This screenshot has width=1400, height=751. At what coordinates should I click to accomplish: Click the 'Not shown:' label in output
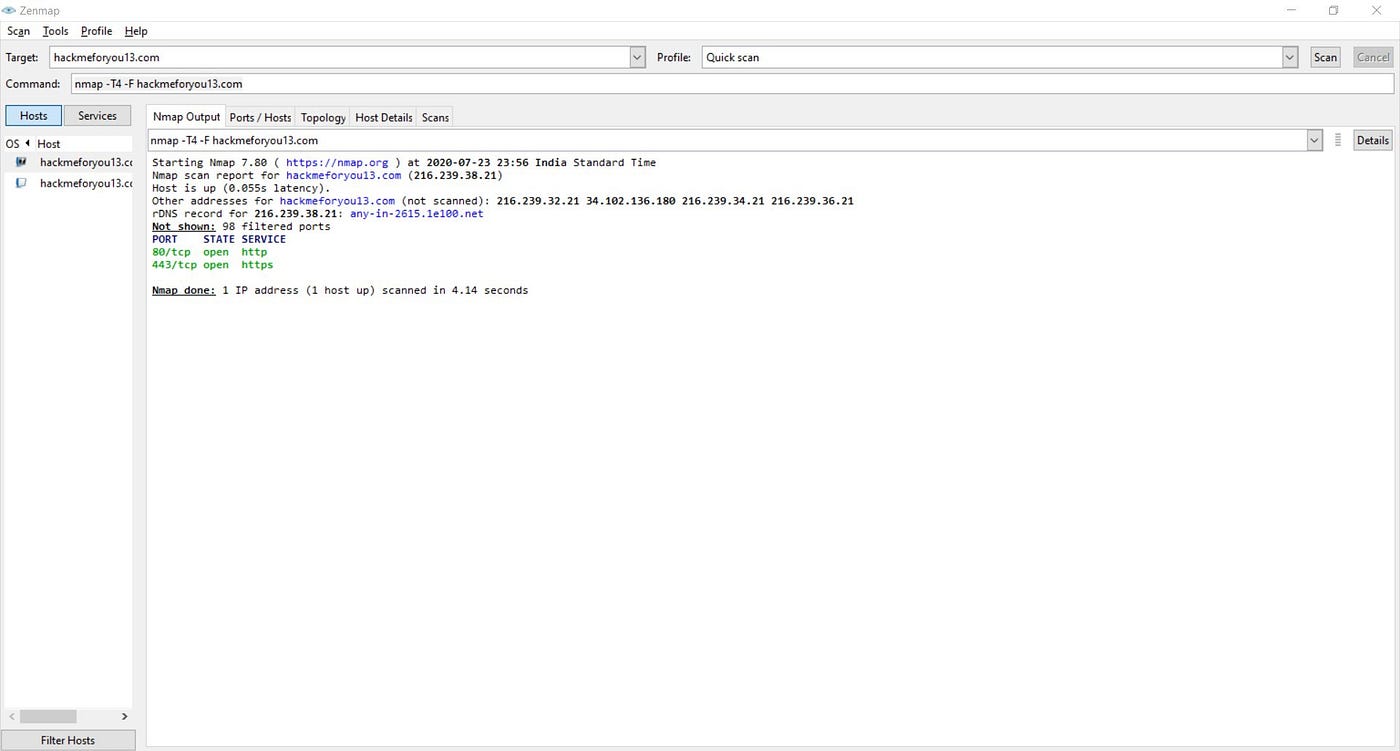(183, 226)
